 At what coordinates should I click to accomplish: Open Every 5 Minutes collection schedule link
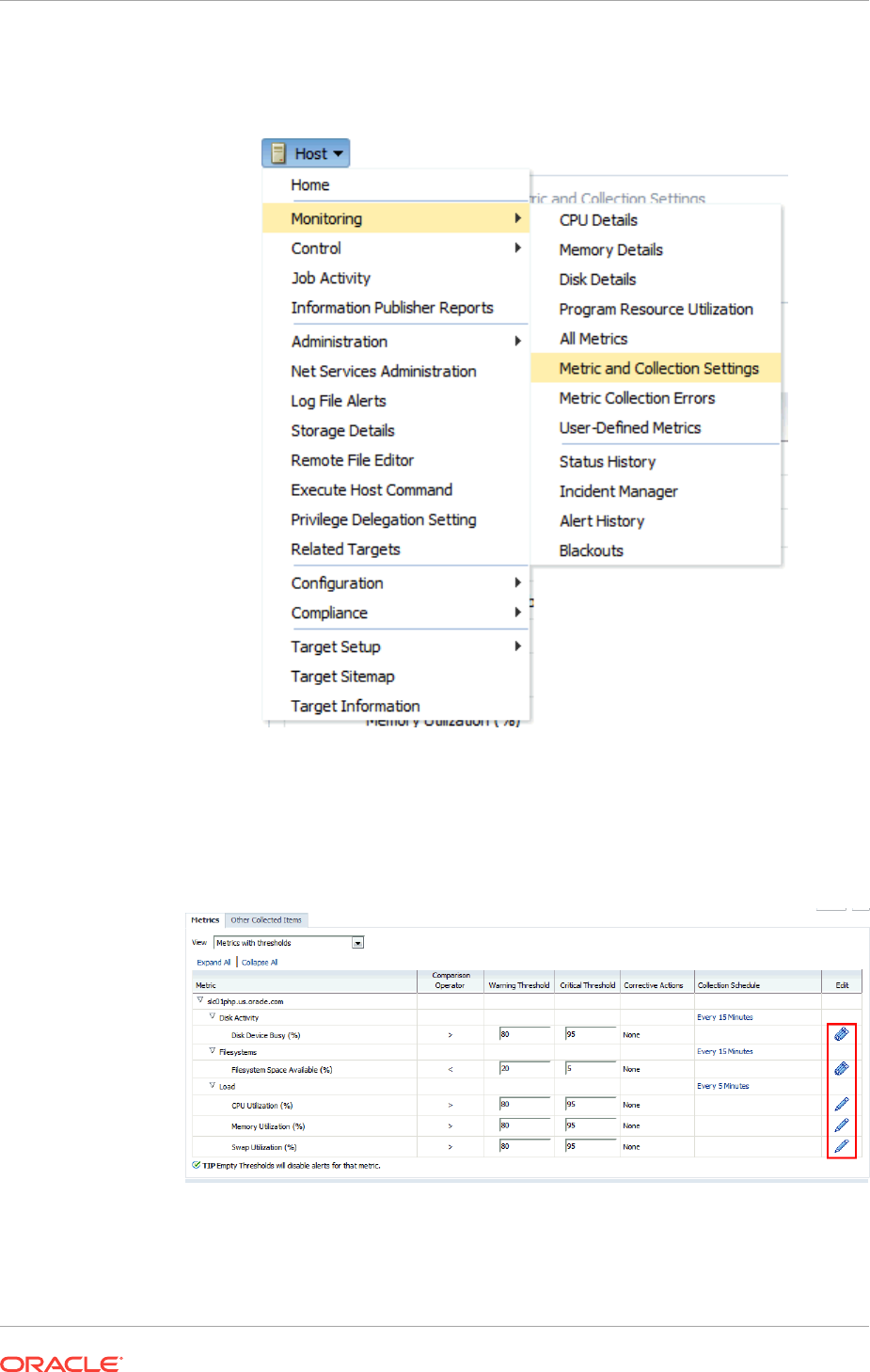pyautogui.click(x=723, y=1086)
